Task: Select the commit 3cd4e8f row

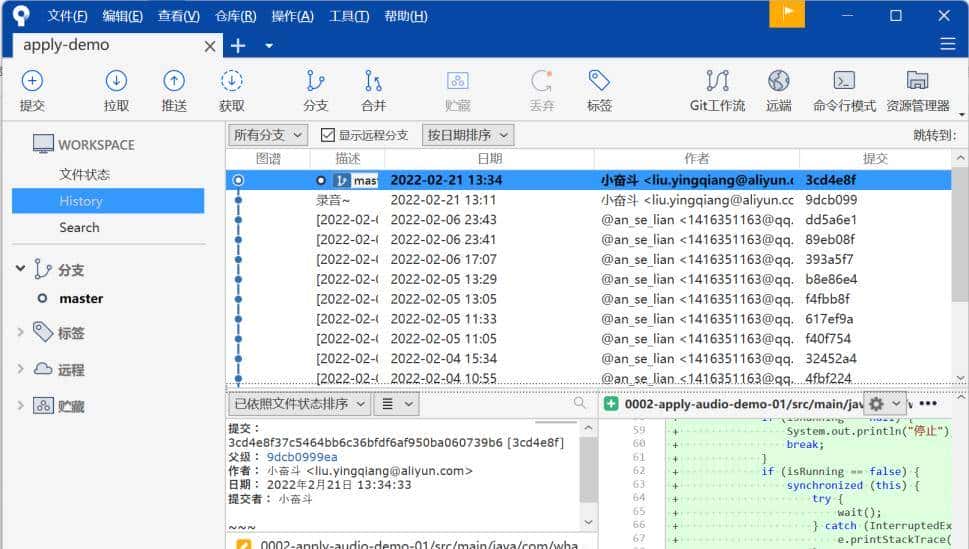Action: coord(588,180)
